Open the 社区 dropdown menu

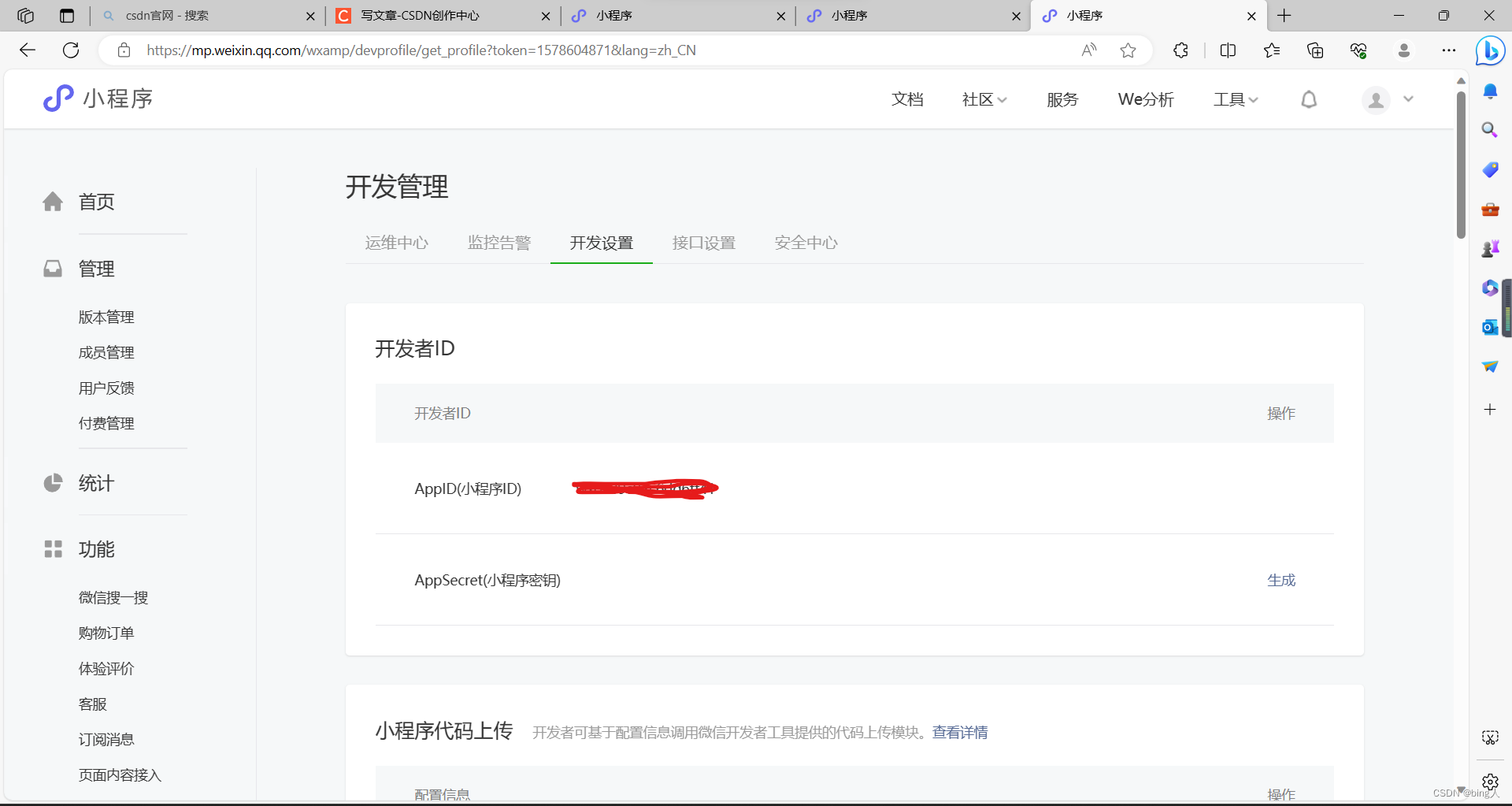coord(984,99)
